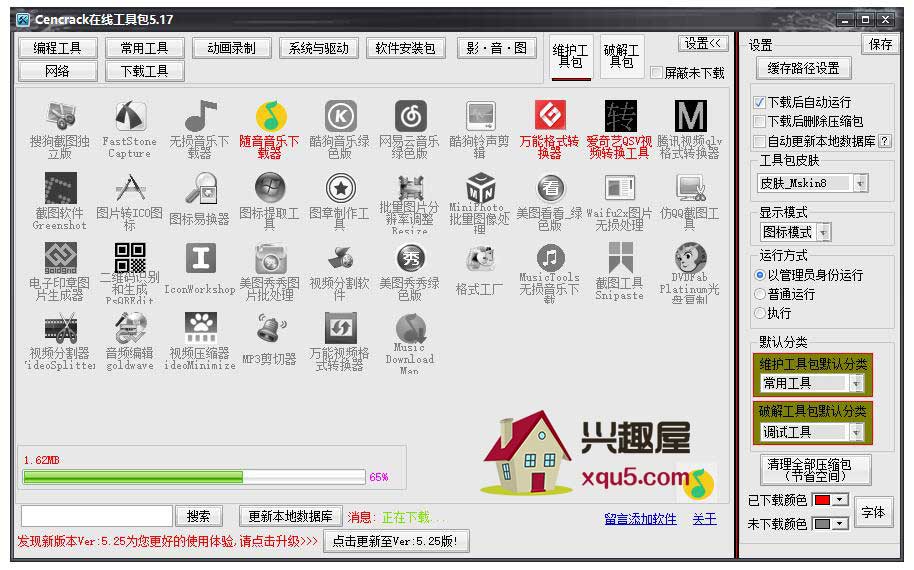The image size is (914, 570).
Task: Select 普通运行 radio option
Action: coord(760,294)
